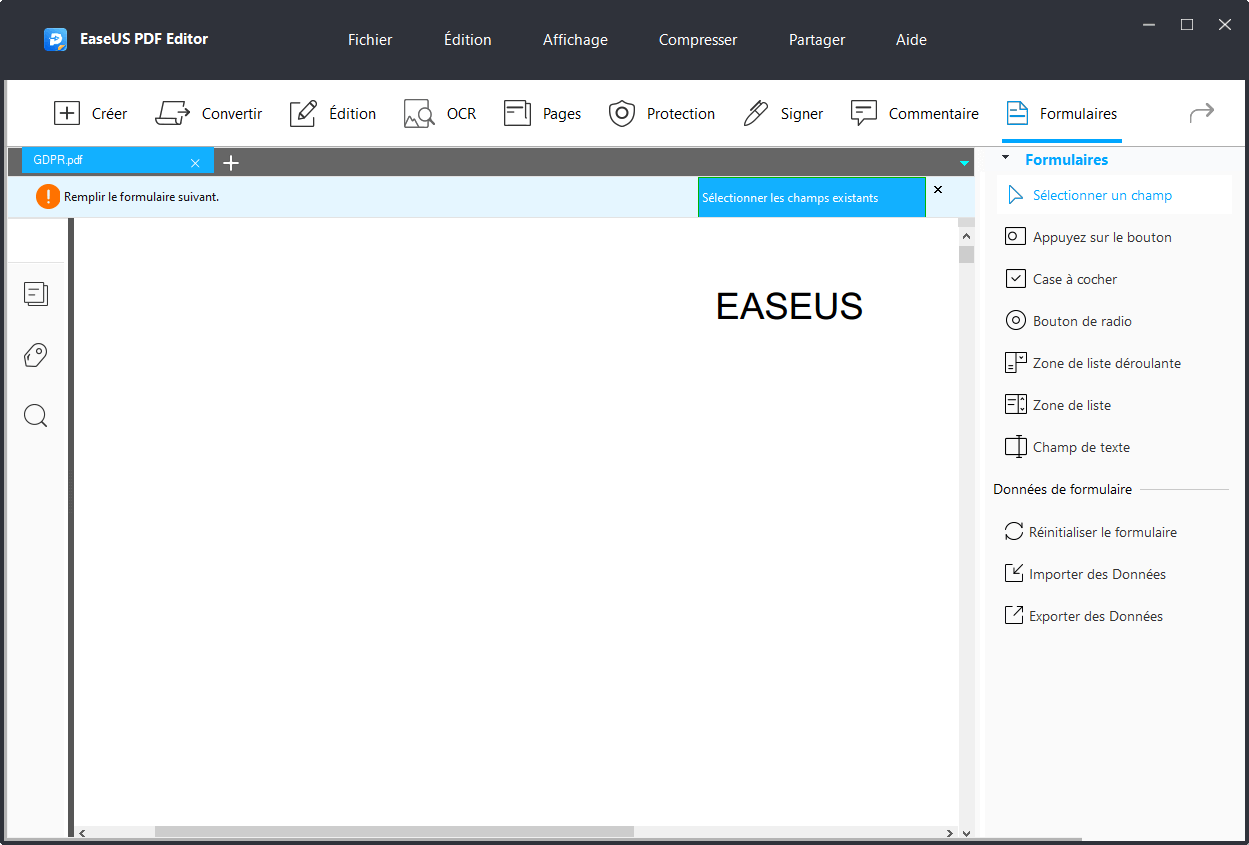
Task: Dismiss the form notification bar
Action: point(938,189)
